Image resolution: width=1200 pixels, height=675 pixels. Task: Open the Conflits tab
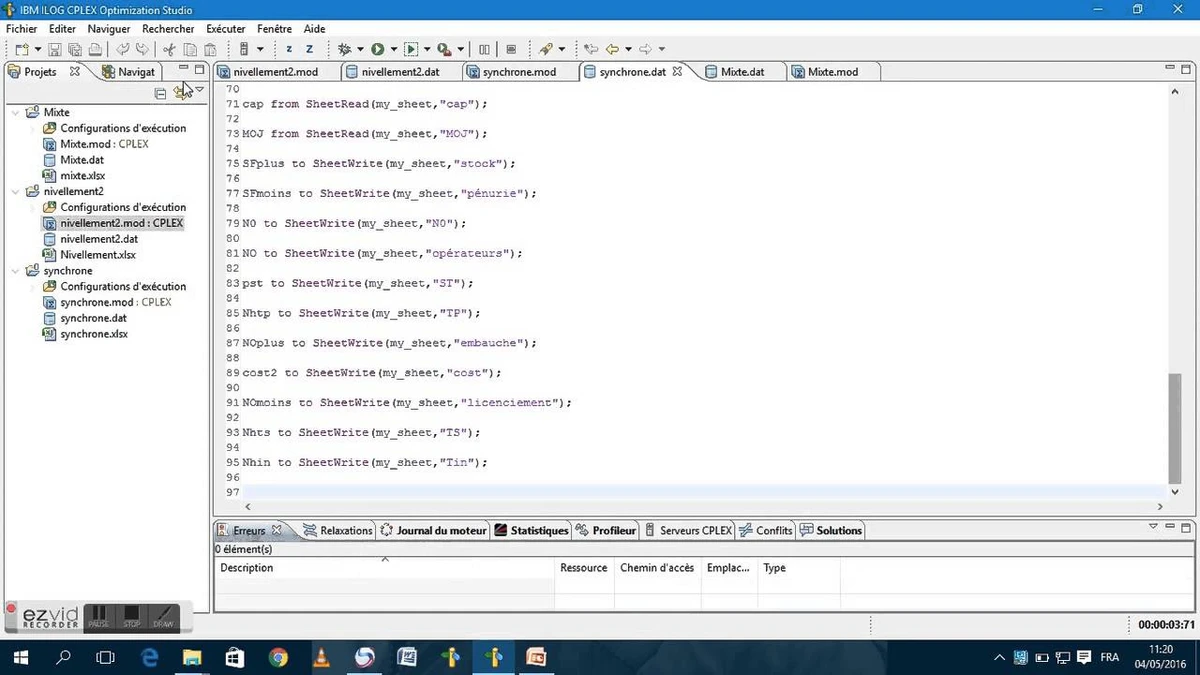pos(766,530)
